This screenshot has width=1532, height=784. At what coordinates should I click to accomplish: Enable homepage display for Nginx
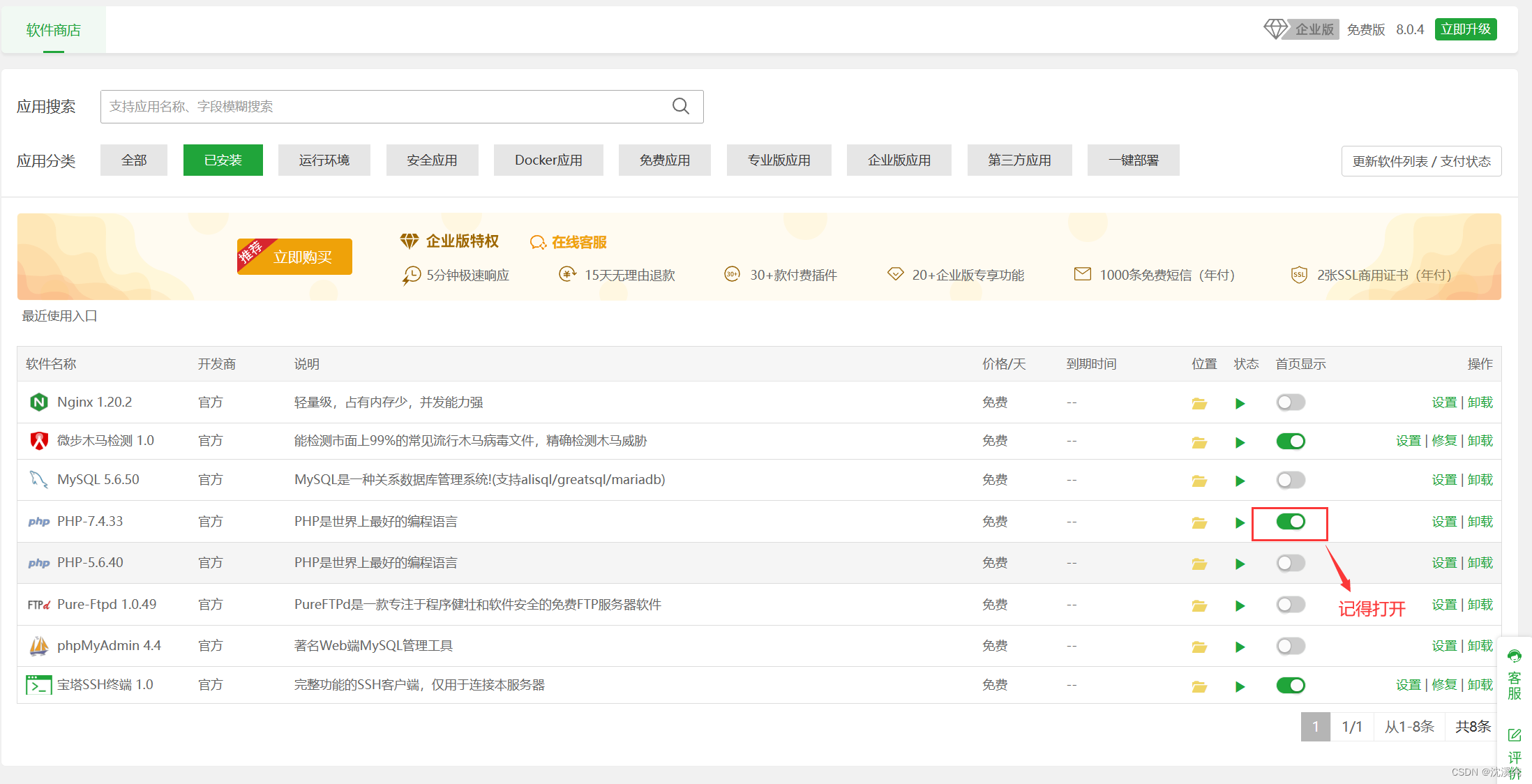pyautogui.click(x=1291, y=402)
